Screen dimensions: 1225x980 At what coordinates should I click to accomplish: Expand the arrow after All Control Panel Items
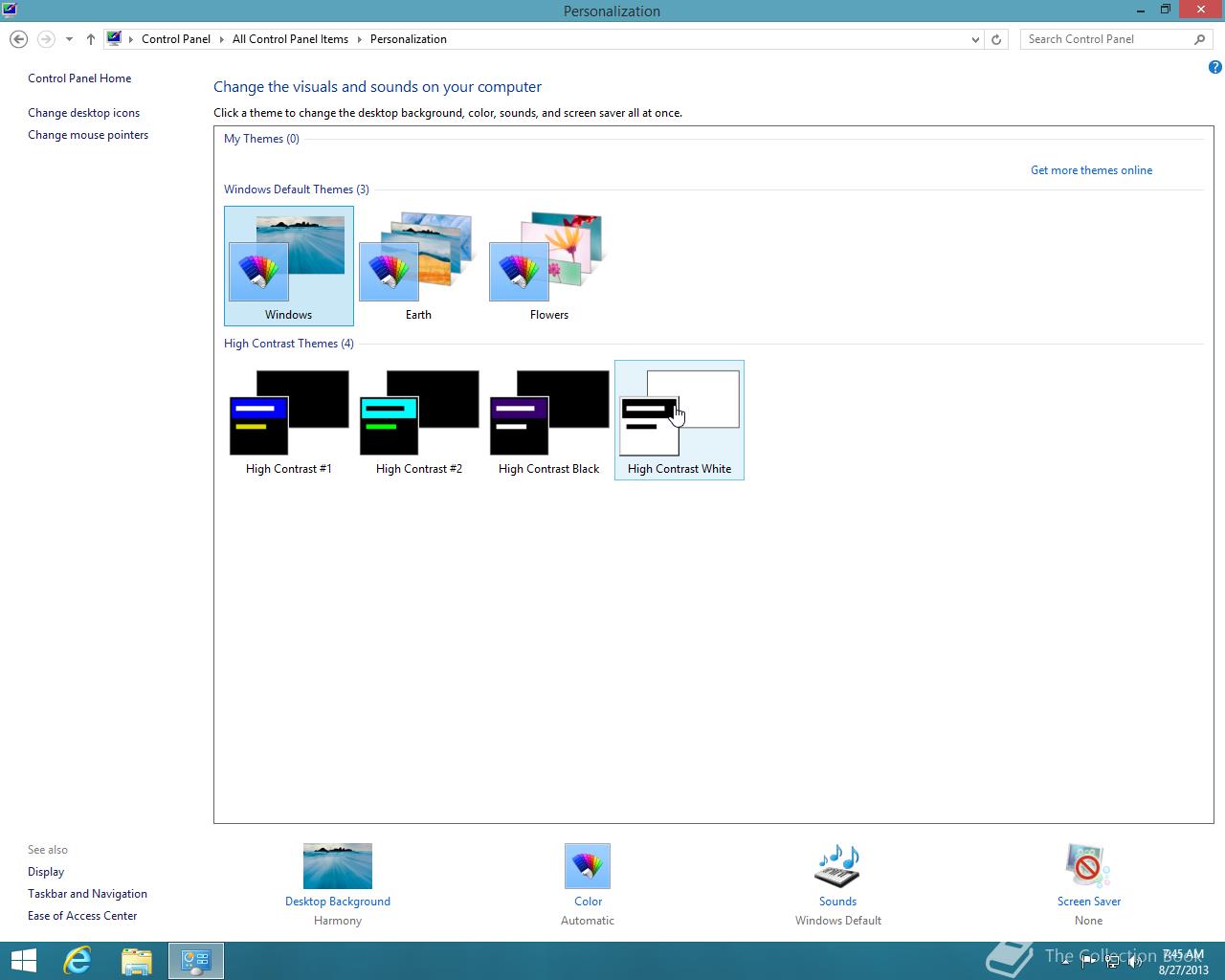(x=360, y=39)
